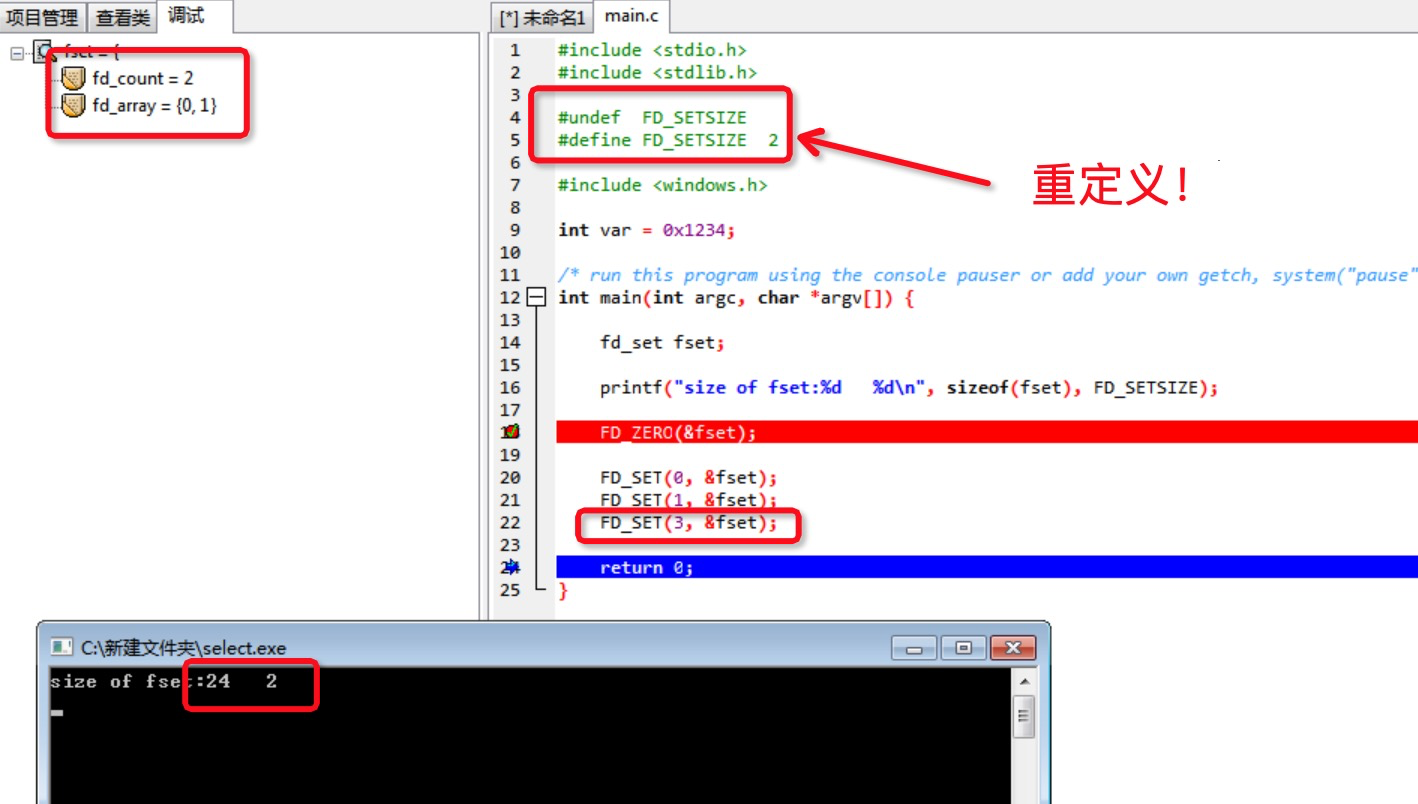The image size is (1418, 804).
Task: Click the printf size of fset line
Action: [909, 387]
